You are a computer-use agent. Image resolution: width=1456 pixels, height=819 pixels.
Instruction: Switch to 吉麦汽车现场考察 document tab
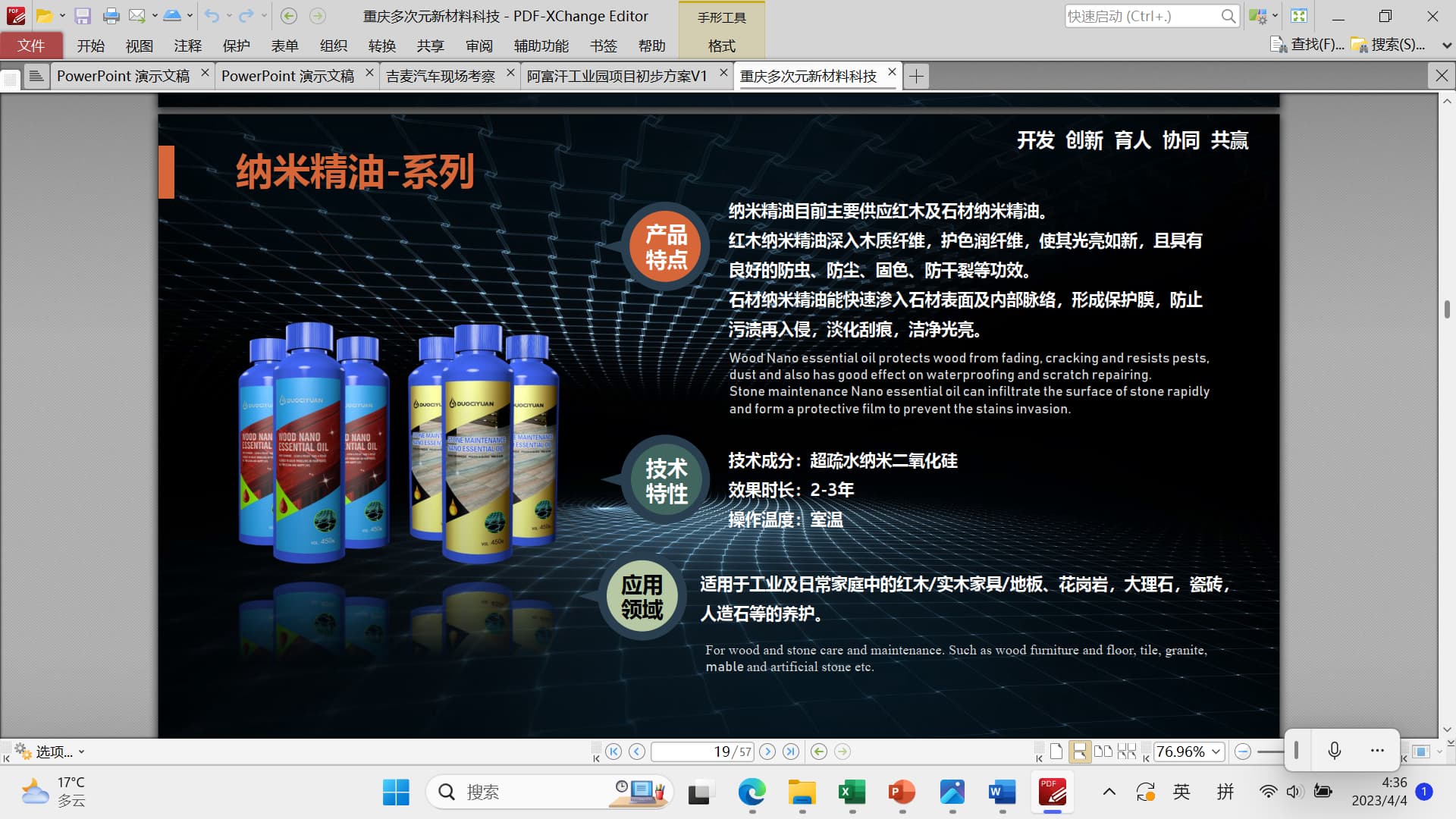441,76
